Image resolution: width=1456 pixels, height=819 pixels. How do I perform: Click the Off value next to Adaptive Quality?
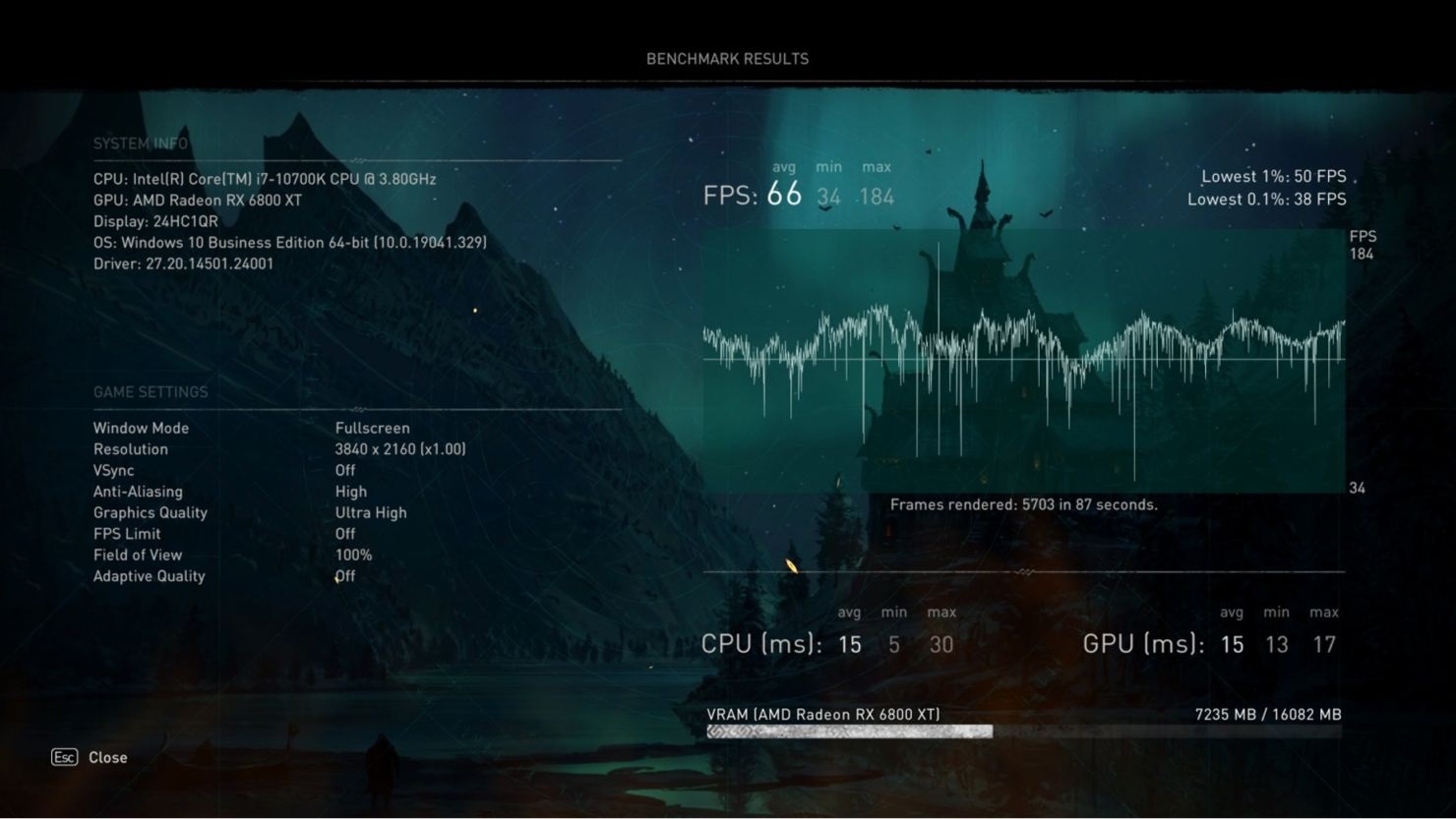[345, 576]
